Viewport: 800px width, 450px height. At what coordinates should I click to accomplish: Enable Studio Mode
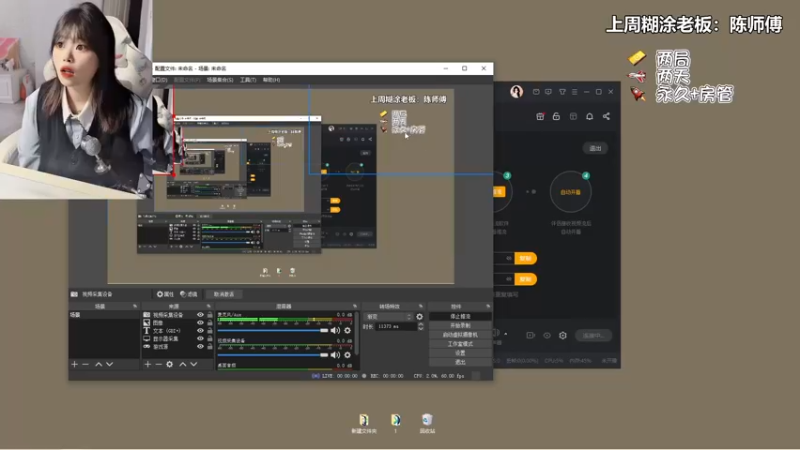tap(460, 344)
